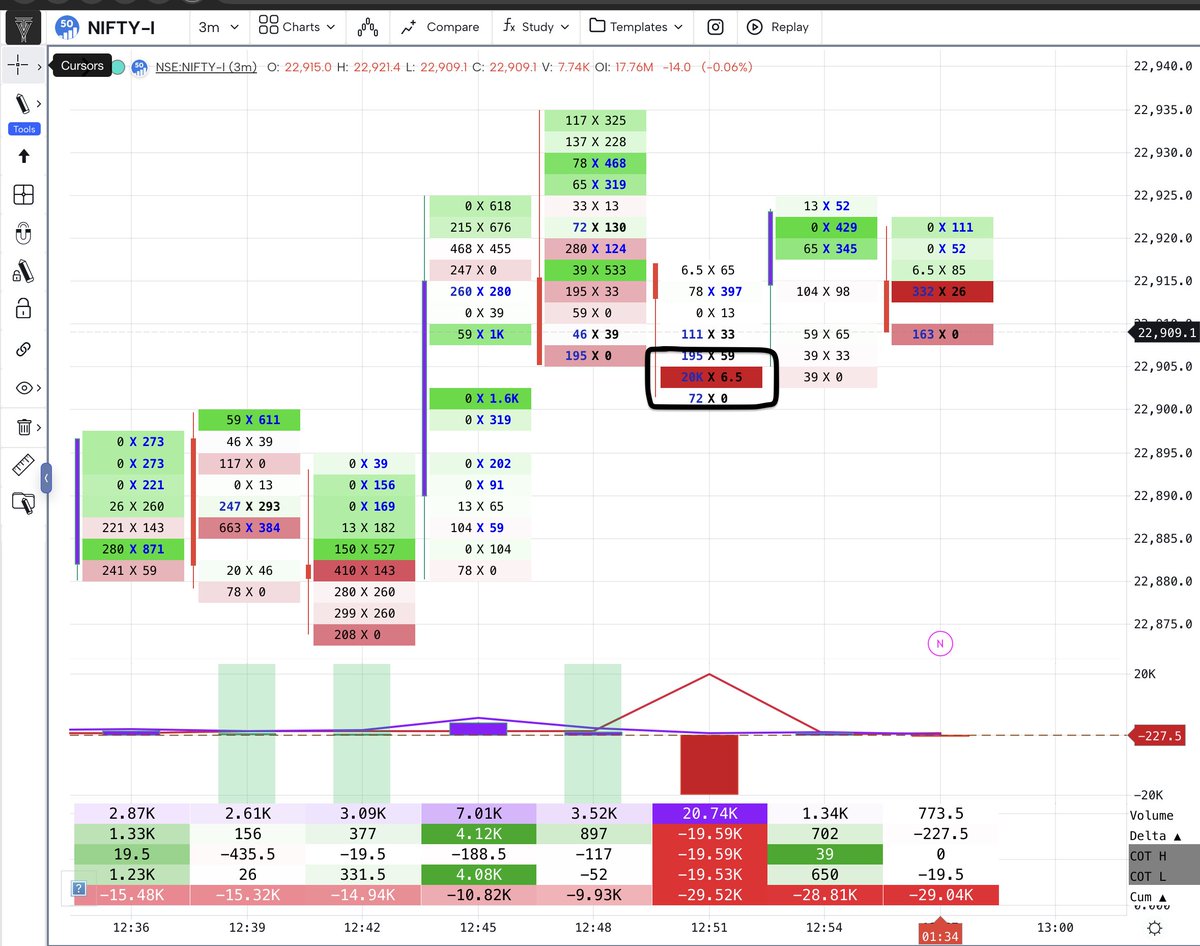Viewport: 1200px width, 946px height.
Task: Click the camera snapshot icon
Action: pos(715,27)
